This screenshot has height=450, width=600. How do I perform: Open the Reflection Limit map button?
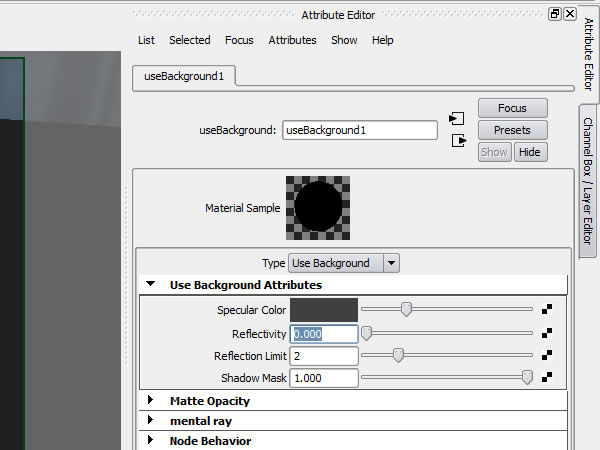pyautogui.click(x=547, y=355)
